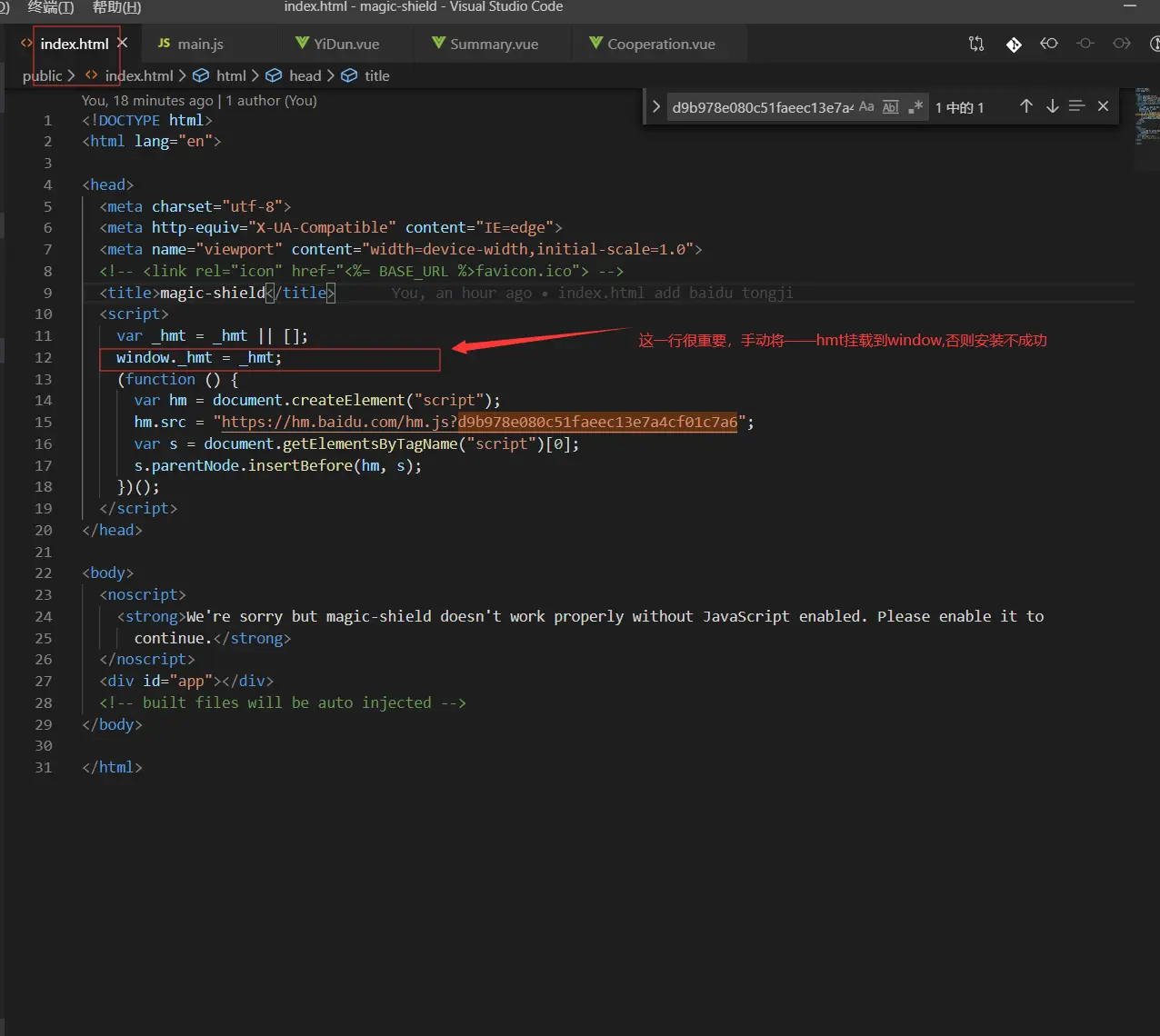Click line number 12 in the gutter
Screen dimensions: 1160x1036
coord(44,357)
